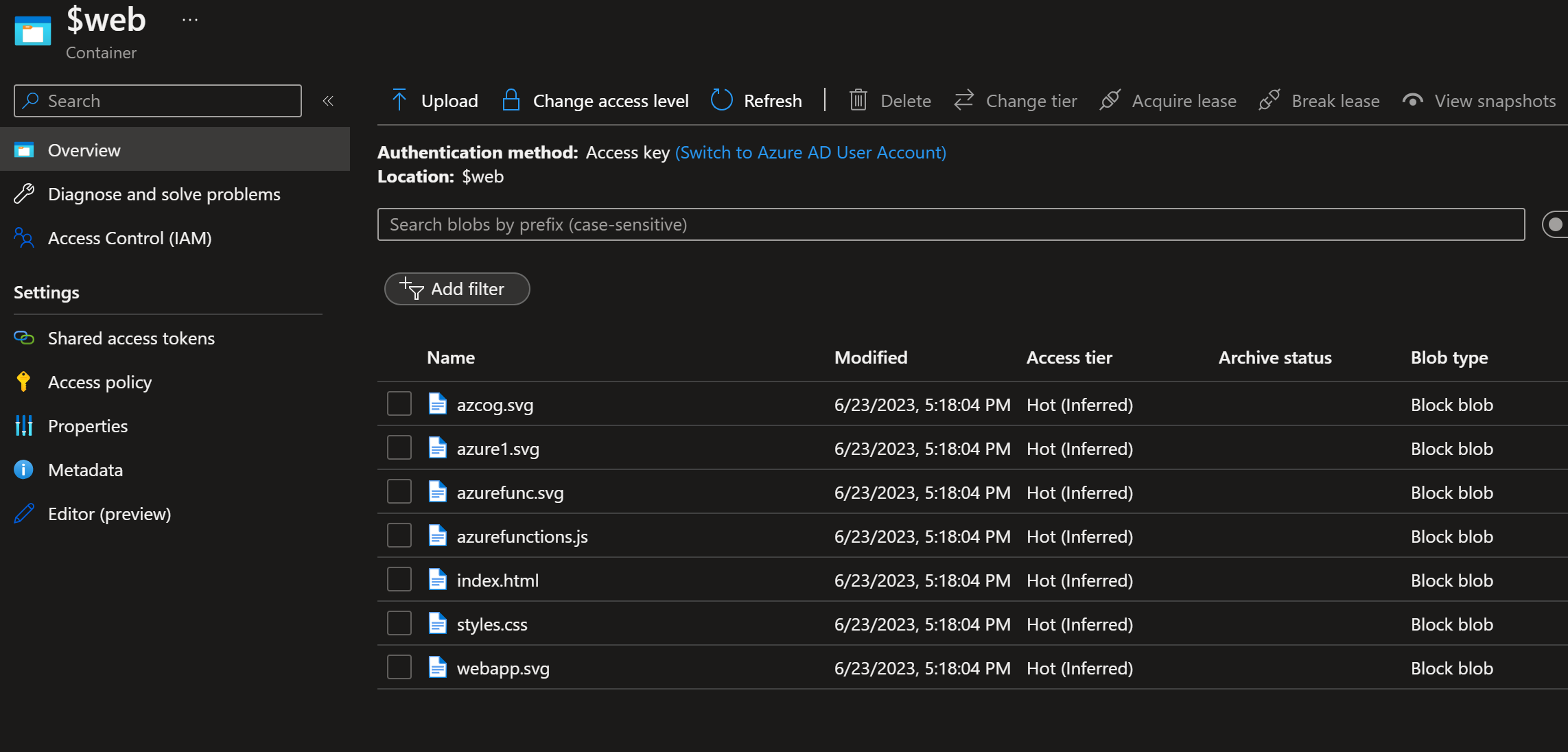The image size is (1568, 752).
Task: Open the ellipsis menu next to $web
Action: click(x=190, y=20)
